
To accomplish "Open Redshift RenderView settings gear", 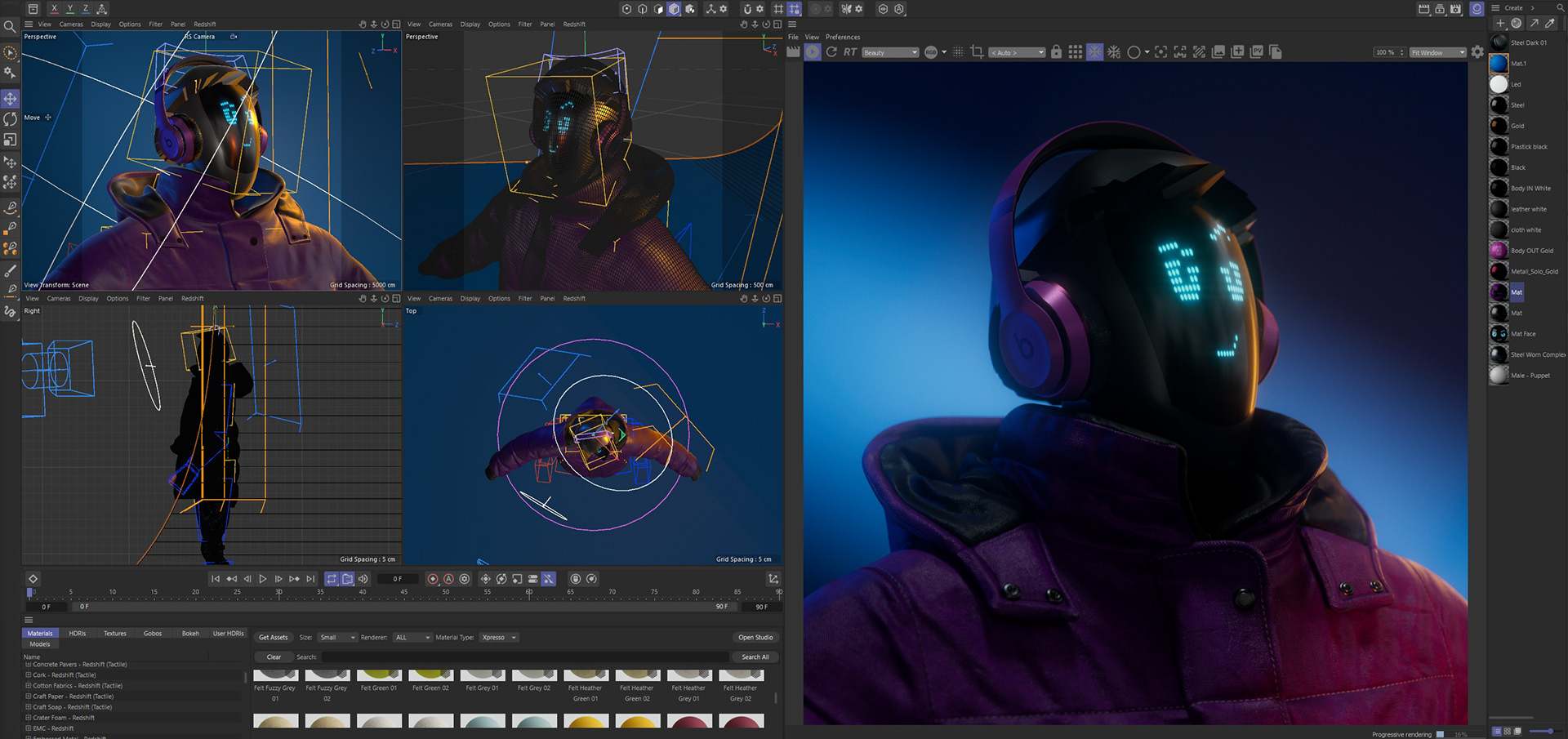I will [x=1477, y=52].
